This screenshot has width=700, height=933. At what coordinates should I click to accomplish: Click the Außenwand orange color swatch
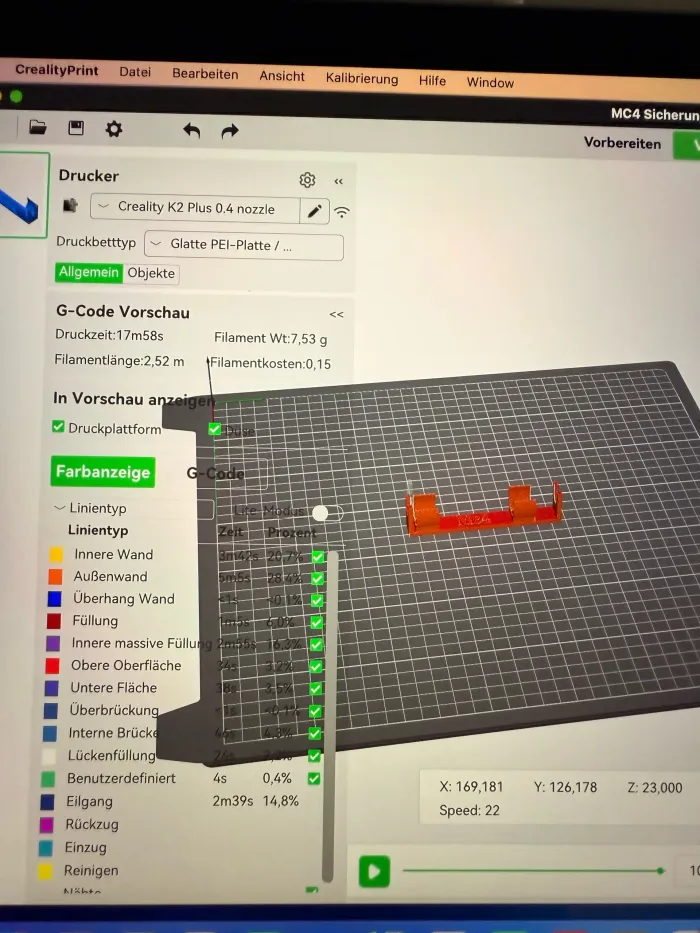click(x=55, y=577)
